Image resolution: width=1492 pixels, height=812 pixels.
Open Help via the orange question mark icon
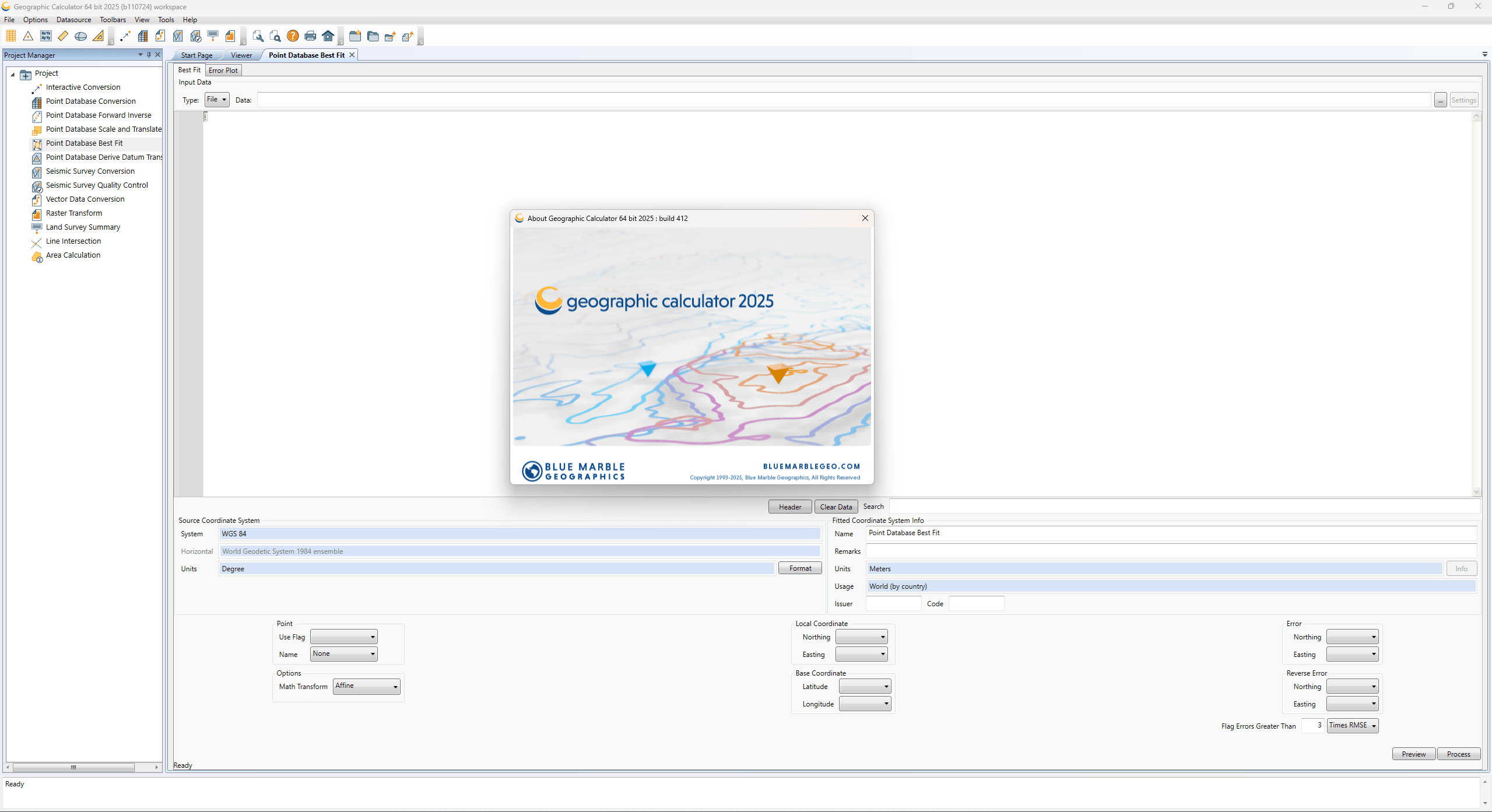coord(293,36)
